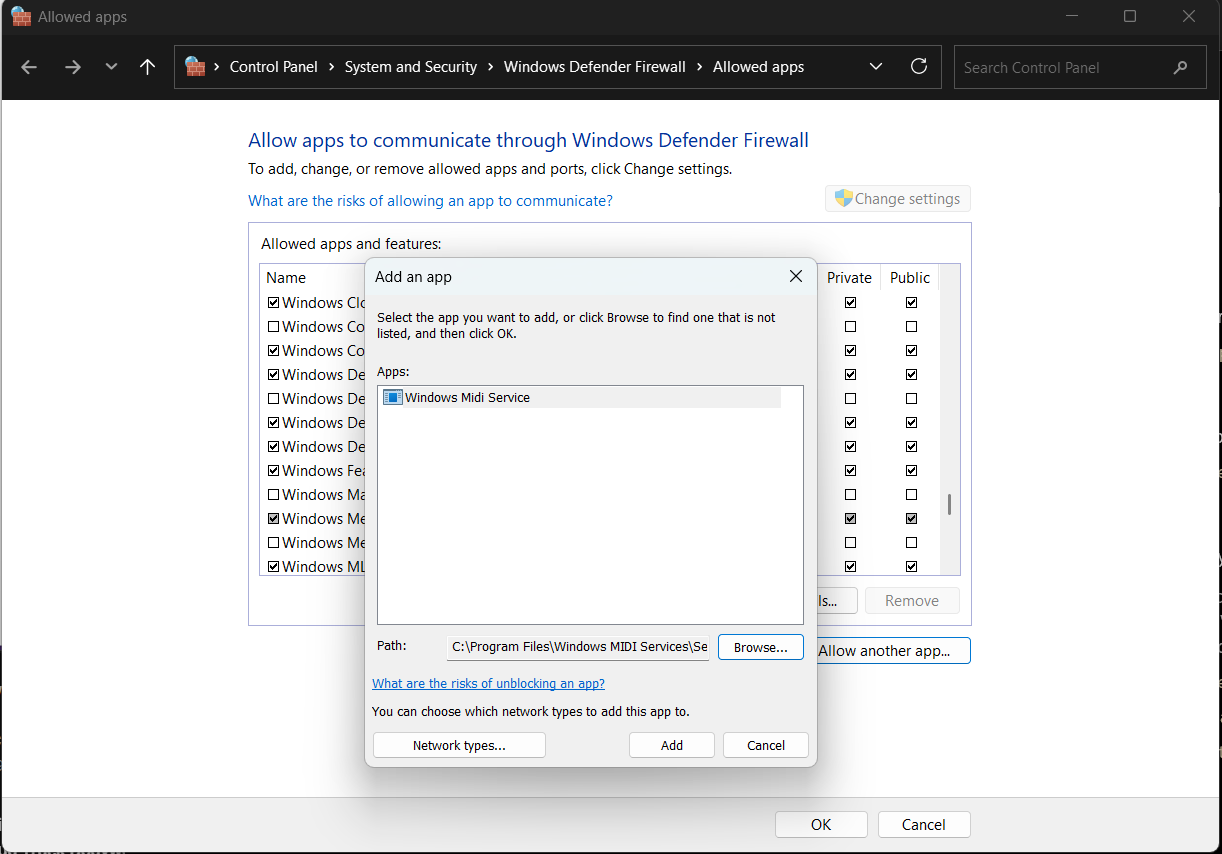Viewport: 1222px width, 854px height.
Task: Toggle the Windows Fea row name checkbox
Action: pos(273,470)
